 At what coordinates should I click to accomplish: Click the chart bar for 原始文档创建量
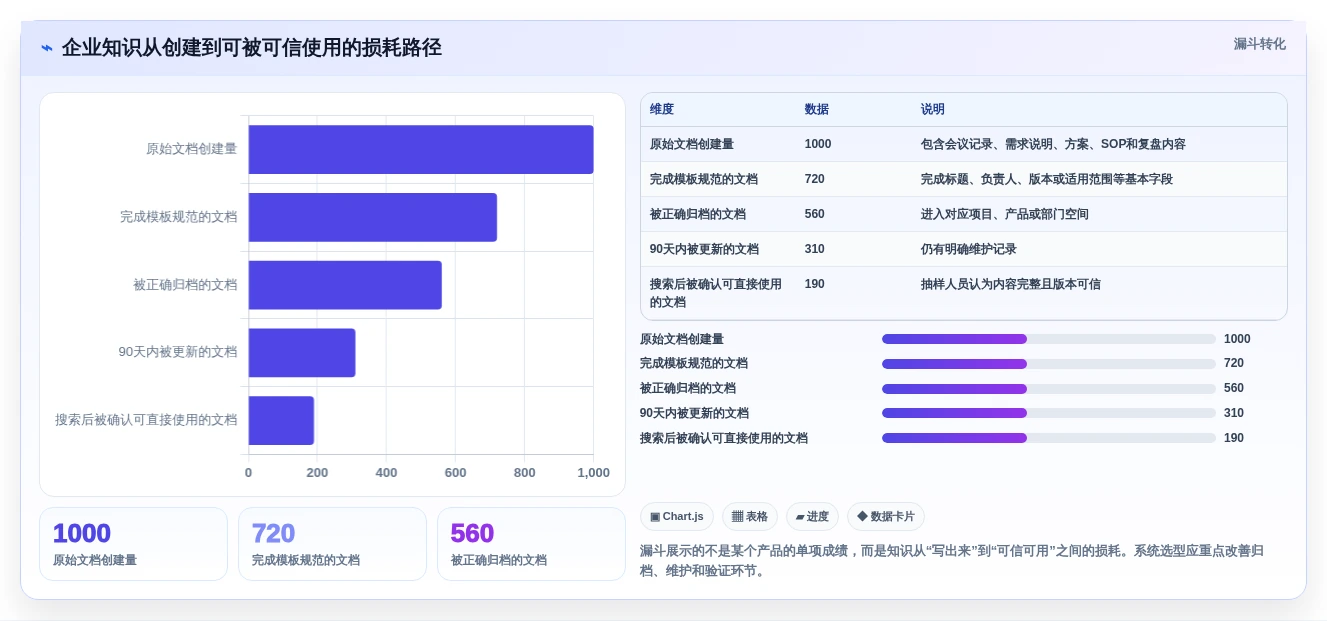click(421, 149)
